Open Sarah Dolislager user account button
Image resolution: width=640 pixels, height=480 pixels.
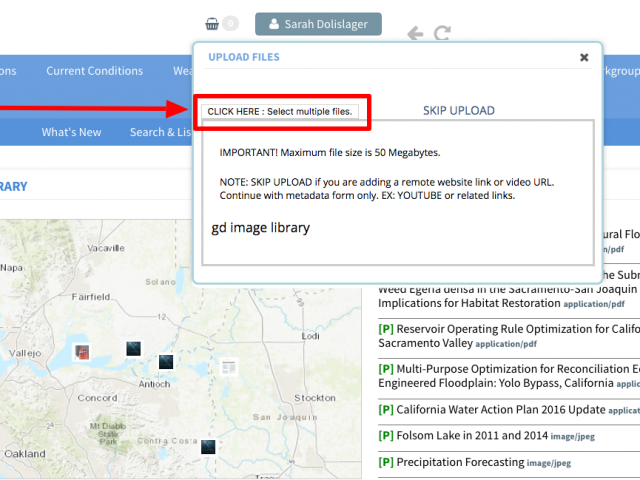318,24
